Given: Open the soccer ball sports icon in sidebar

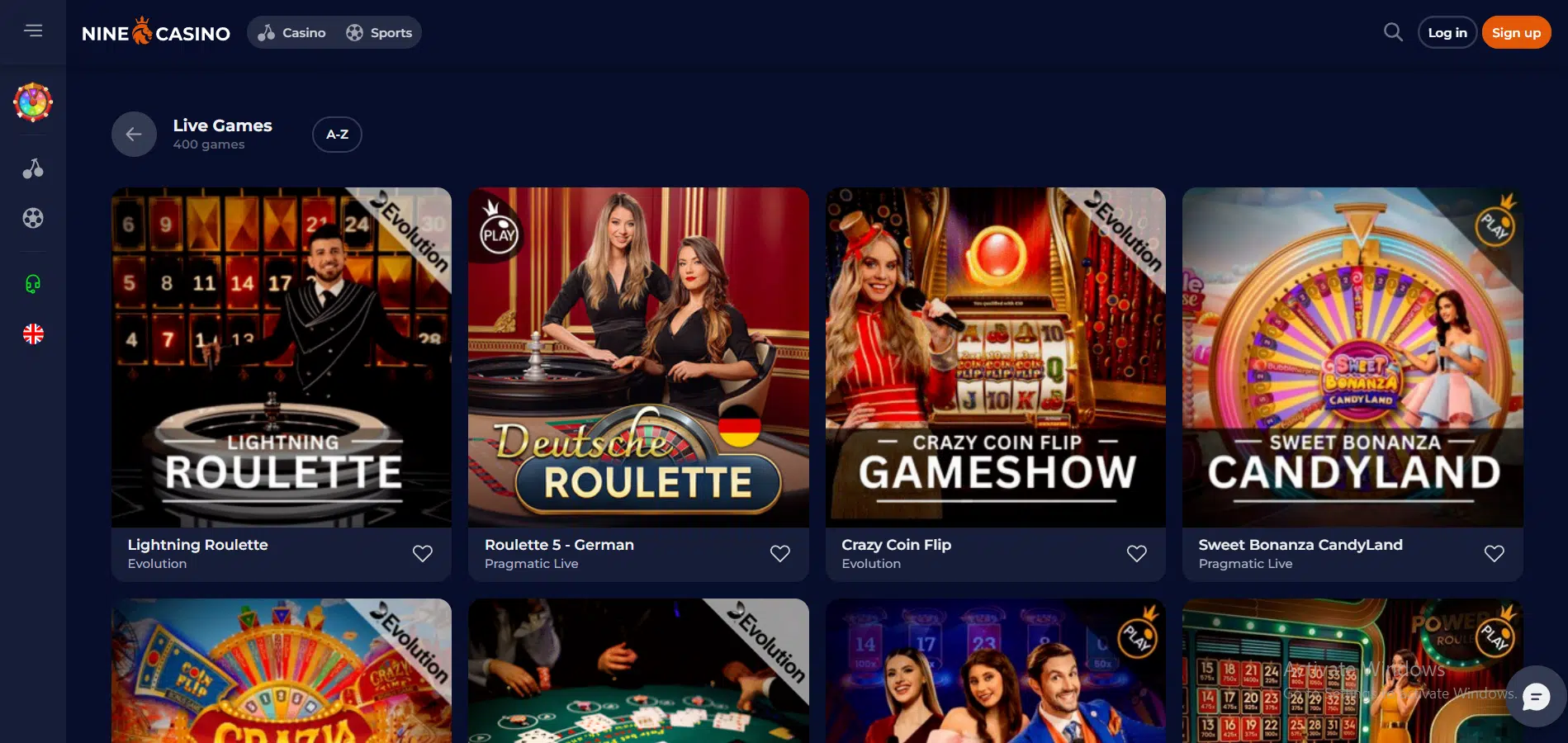Looking at the screenshot, I should [33, 218].
